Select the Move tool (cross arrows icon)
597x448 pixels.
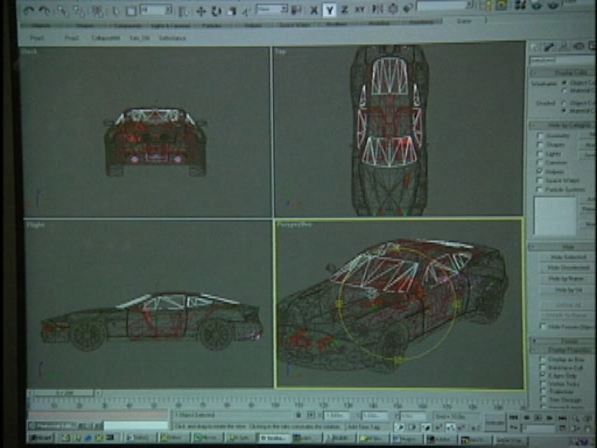201,11
